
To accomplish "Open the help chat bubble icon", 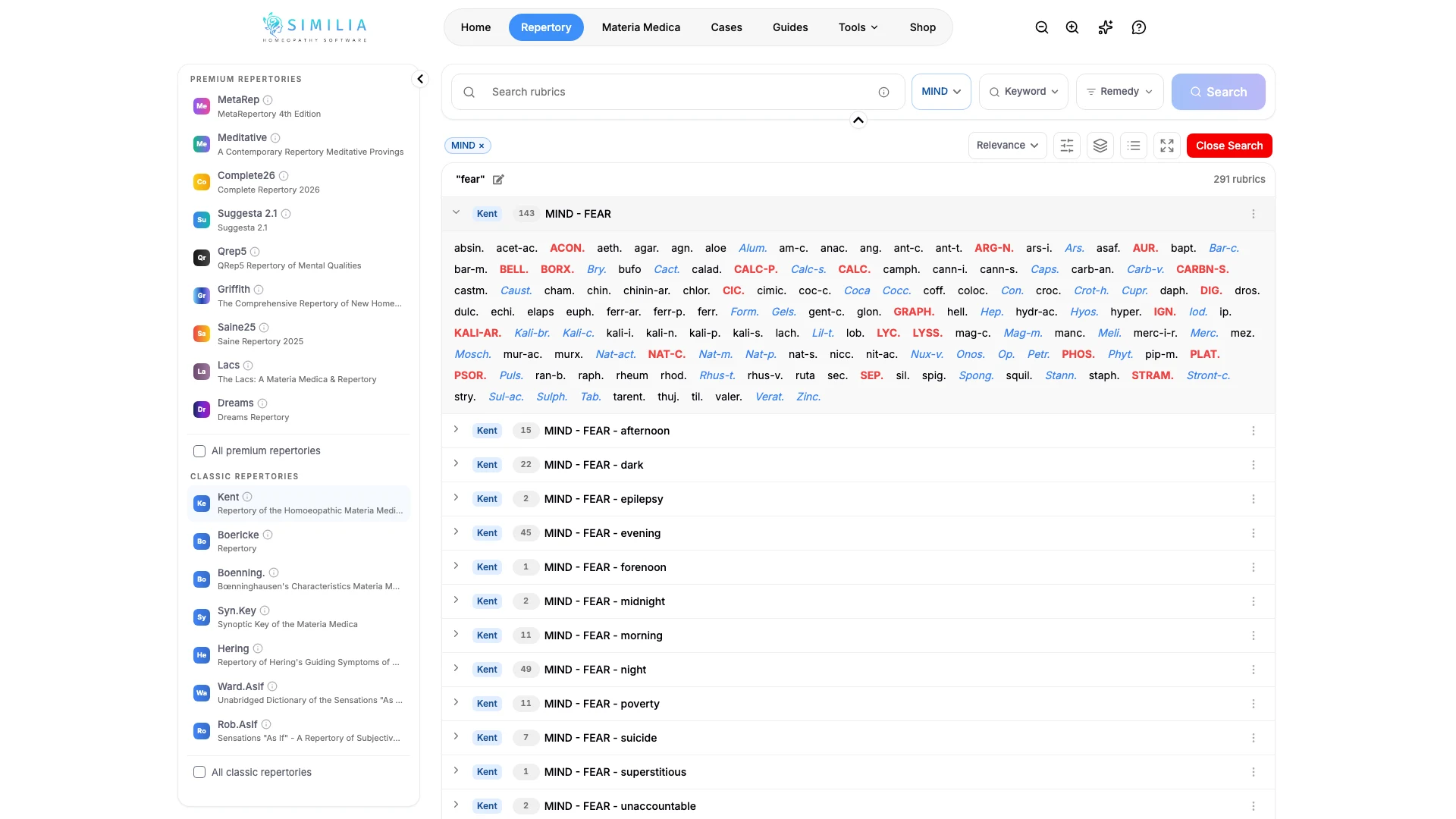I will coord(1139,27).
